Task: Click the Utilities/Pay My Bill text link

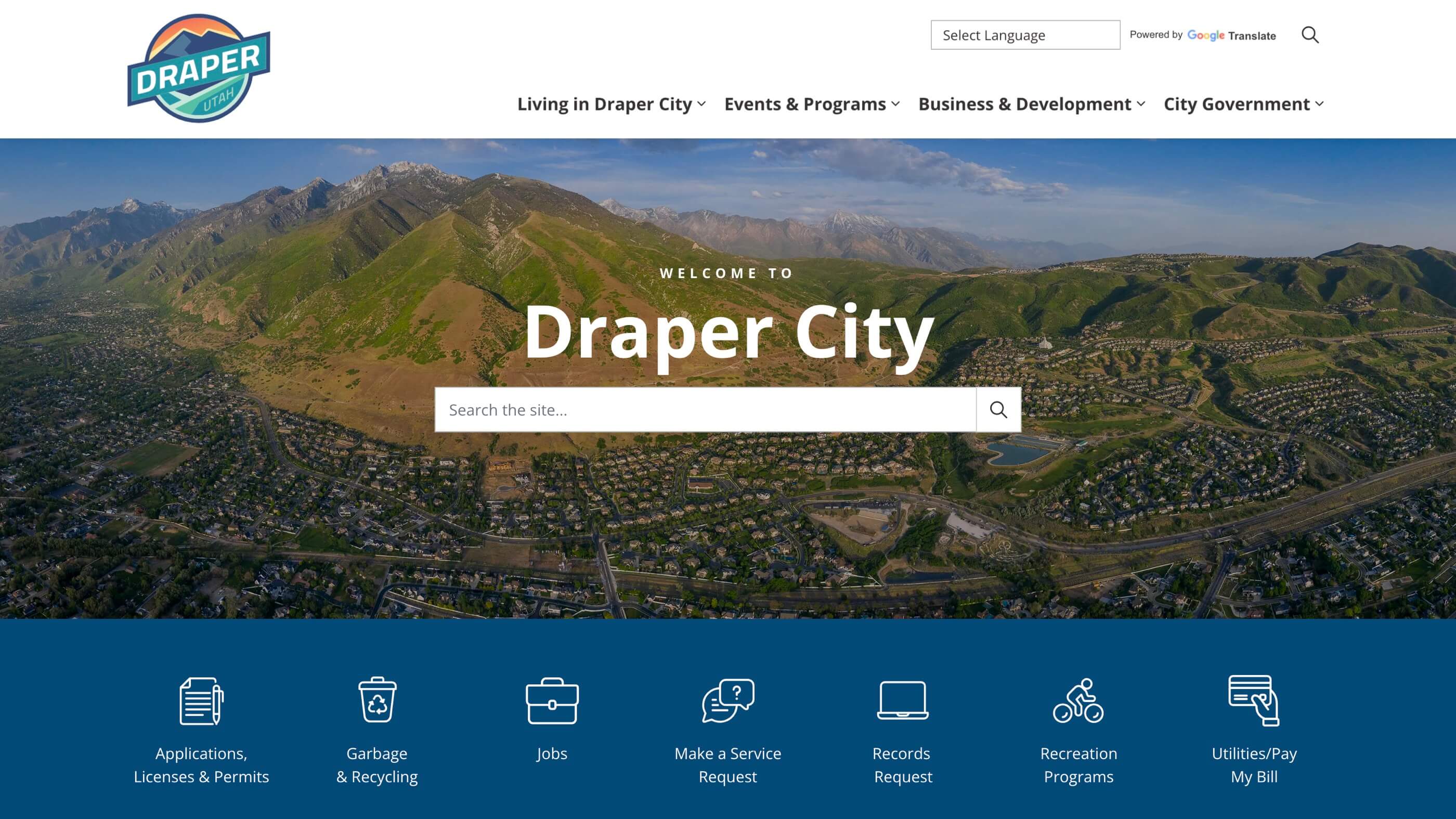Action: 1254,765
